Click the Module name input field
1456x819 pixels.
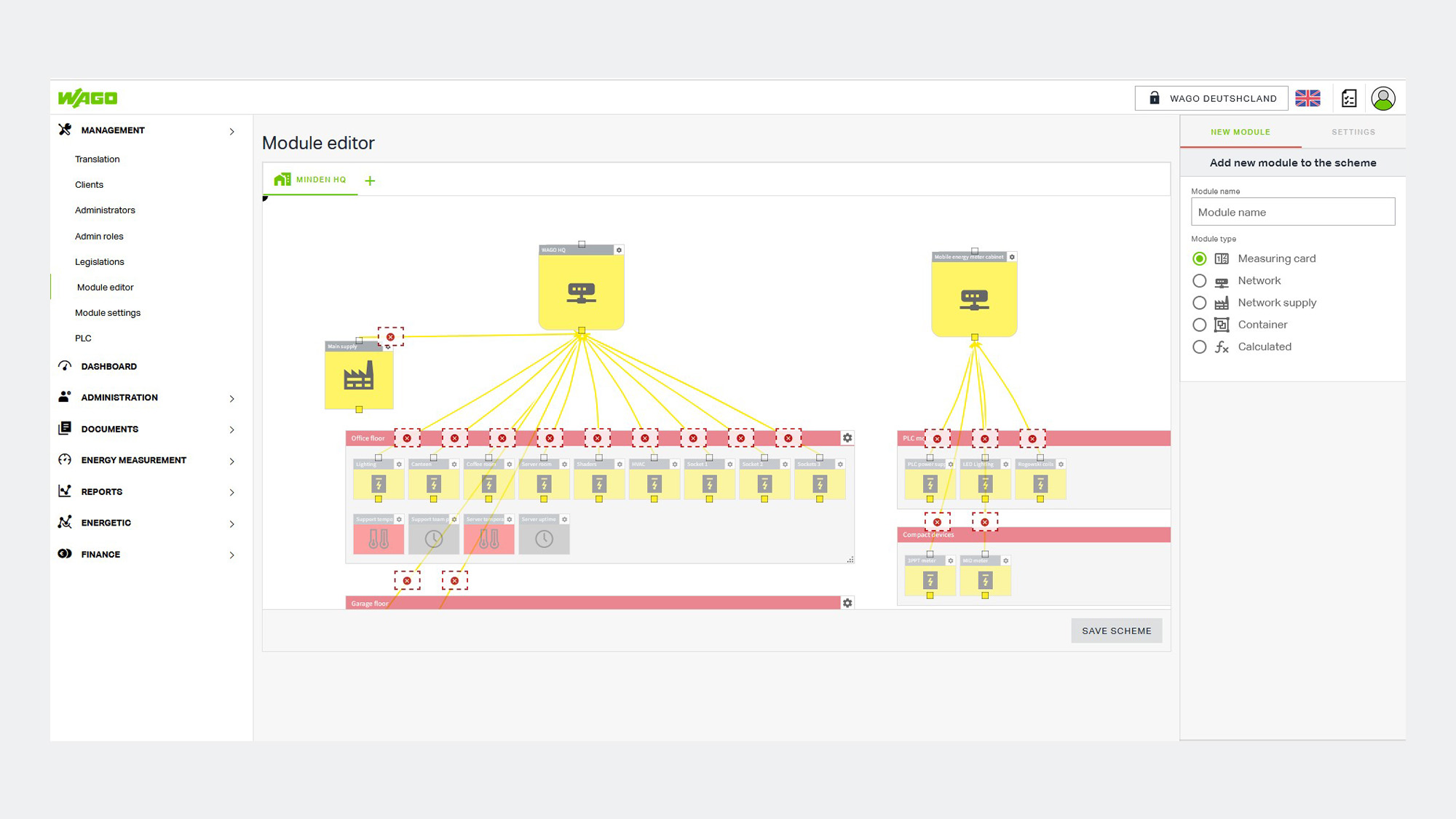pos(1293,212)
